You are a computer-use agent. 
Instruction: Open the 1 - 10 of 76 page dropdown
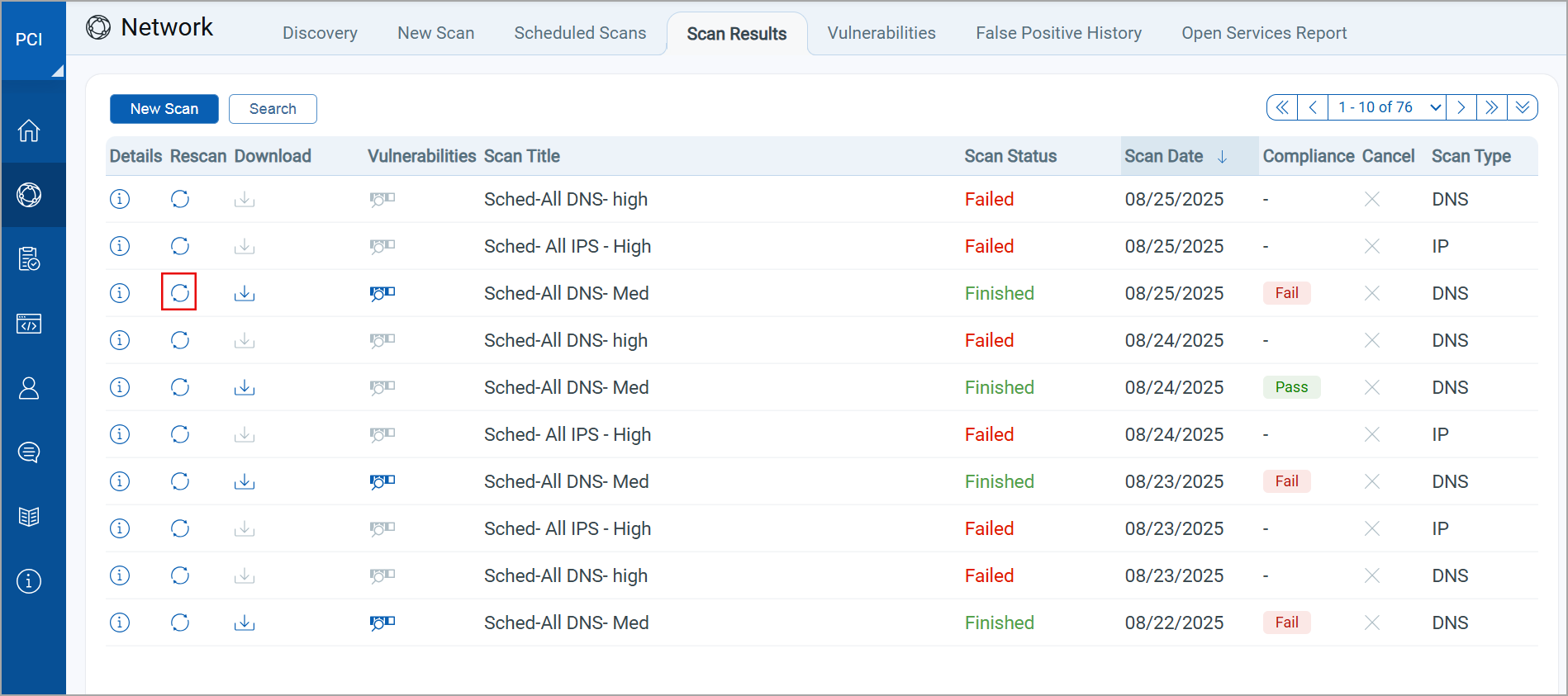point(1386,107)
